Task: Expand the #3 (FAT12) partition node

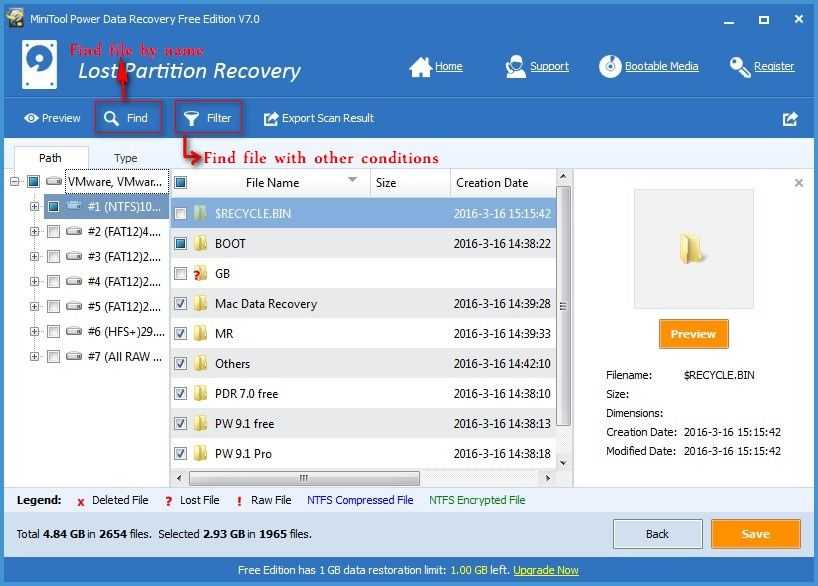Action: [34, 256]
